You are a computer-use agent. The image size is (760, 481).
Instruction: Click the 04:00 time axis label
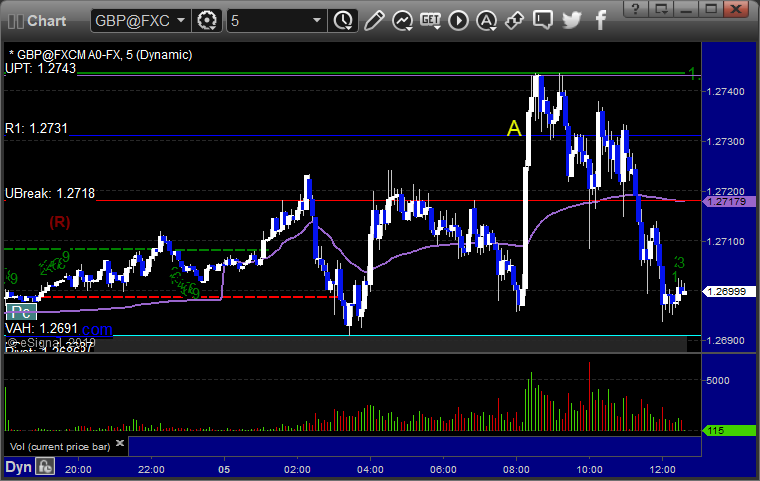370,469
